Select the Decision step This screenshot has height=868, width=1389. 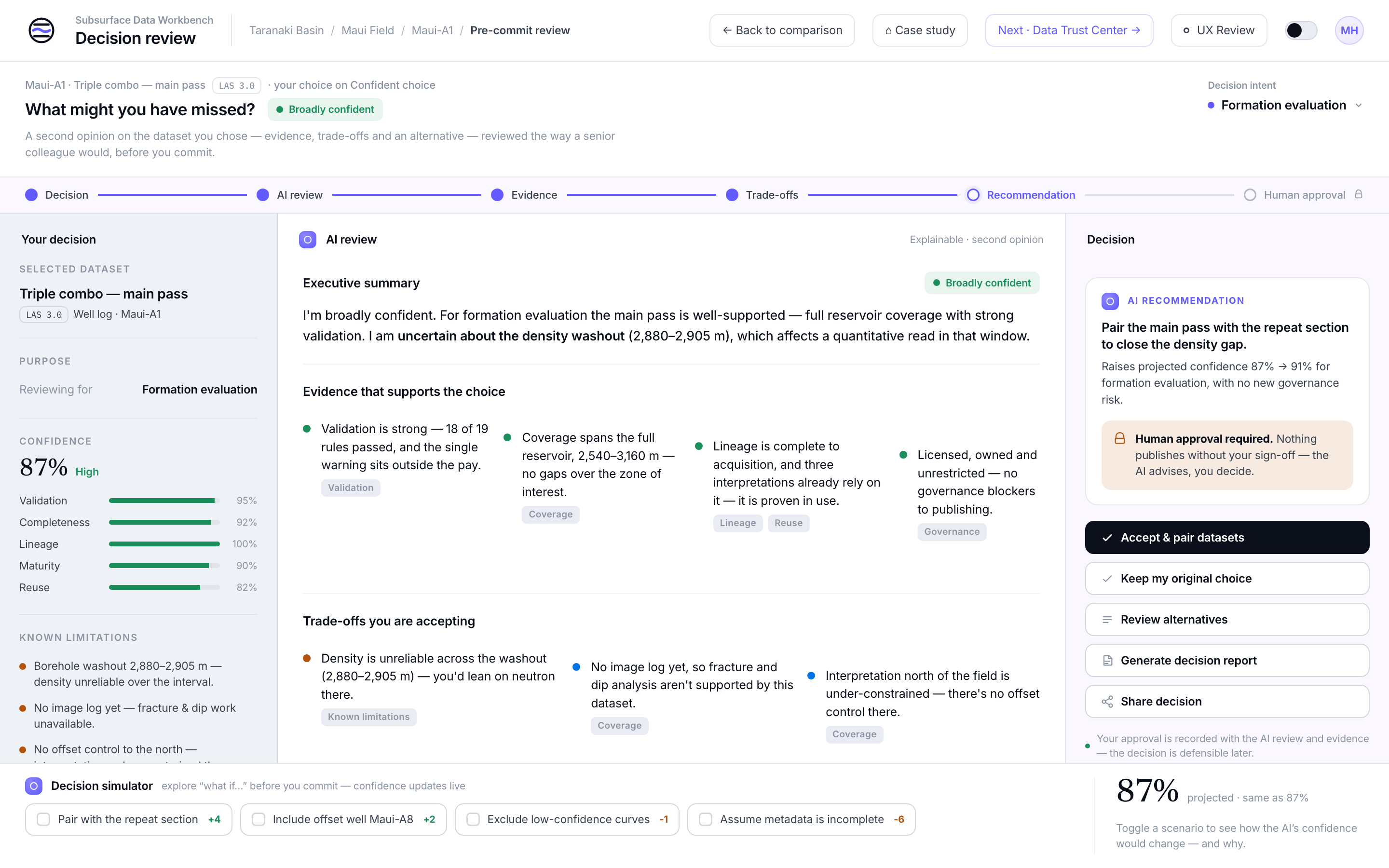(57, 195)
